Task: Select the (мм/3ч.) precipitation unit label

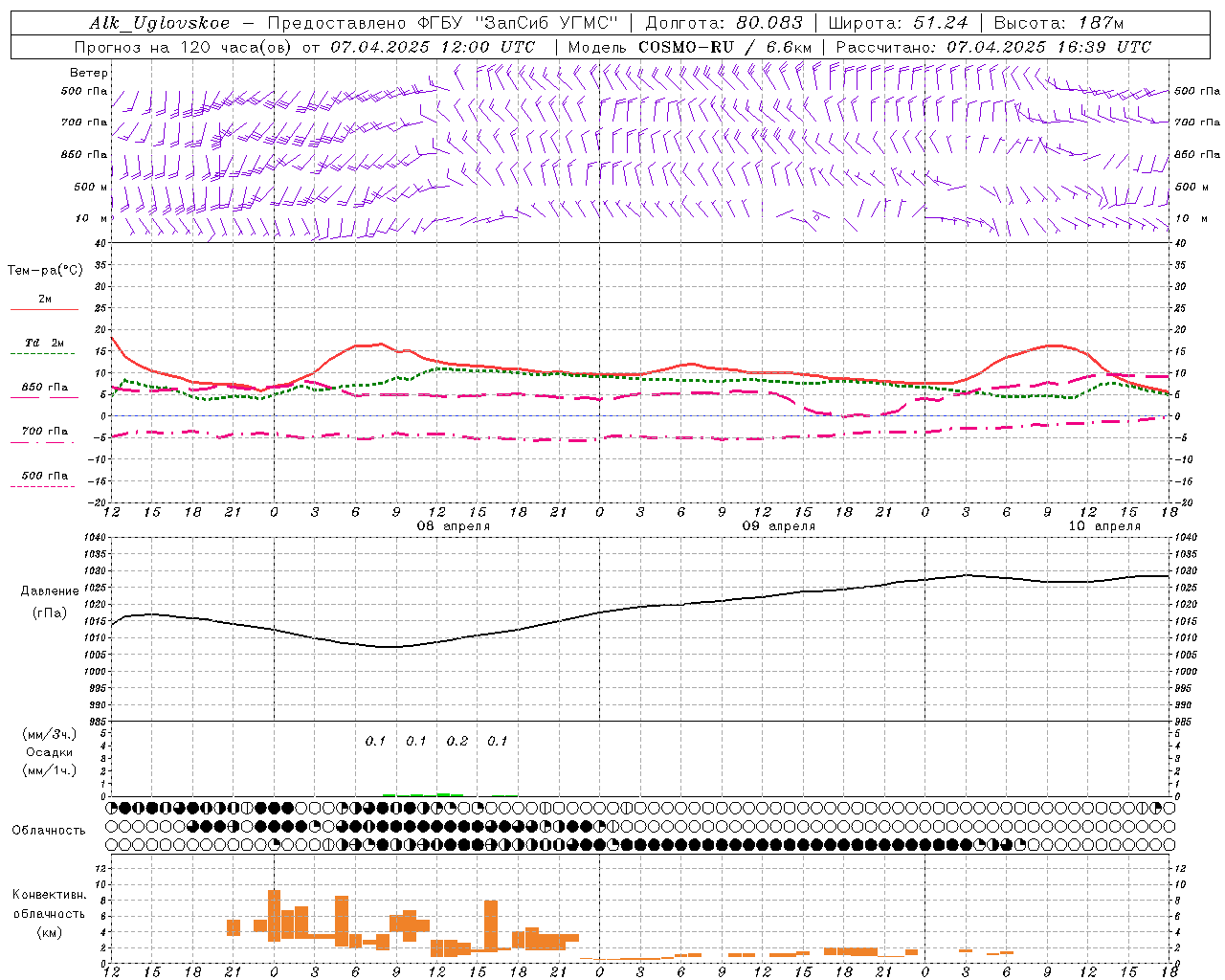Action: tap(50, 734)
